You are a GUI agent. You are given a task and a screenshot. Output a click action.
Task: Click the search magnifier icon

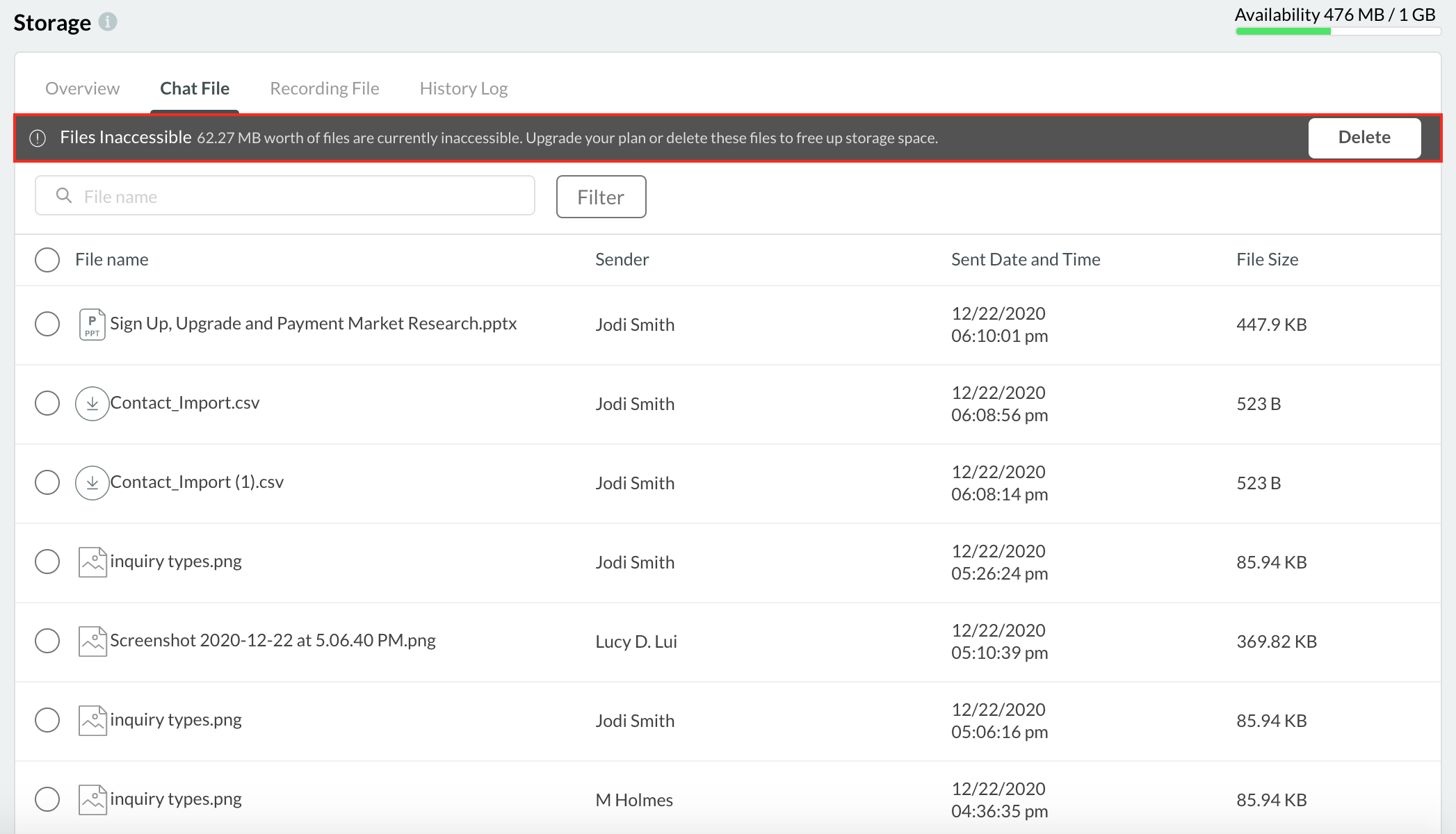tap(64, 196)
